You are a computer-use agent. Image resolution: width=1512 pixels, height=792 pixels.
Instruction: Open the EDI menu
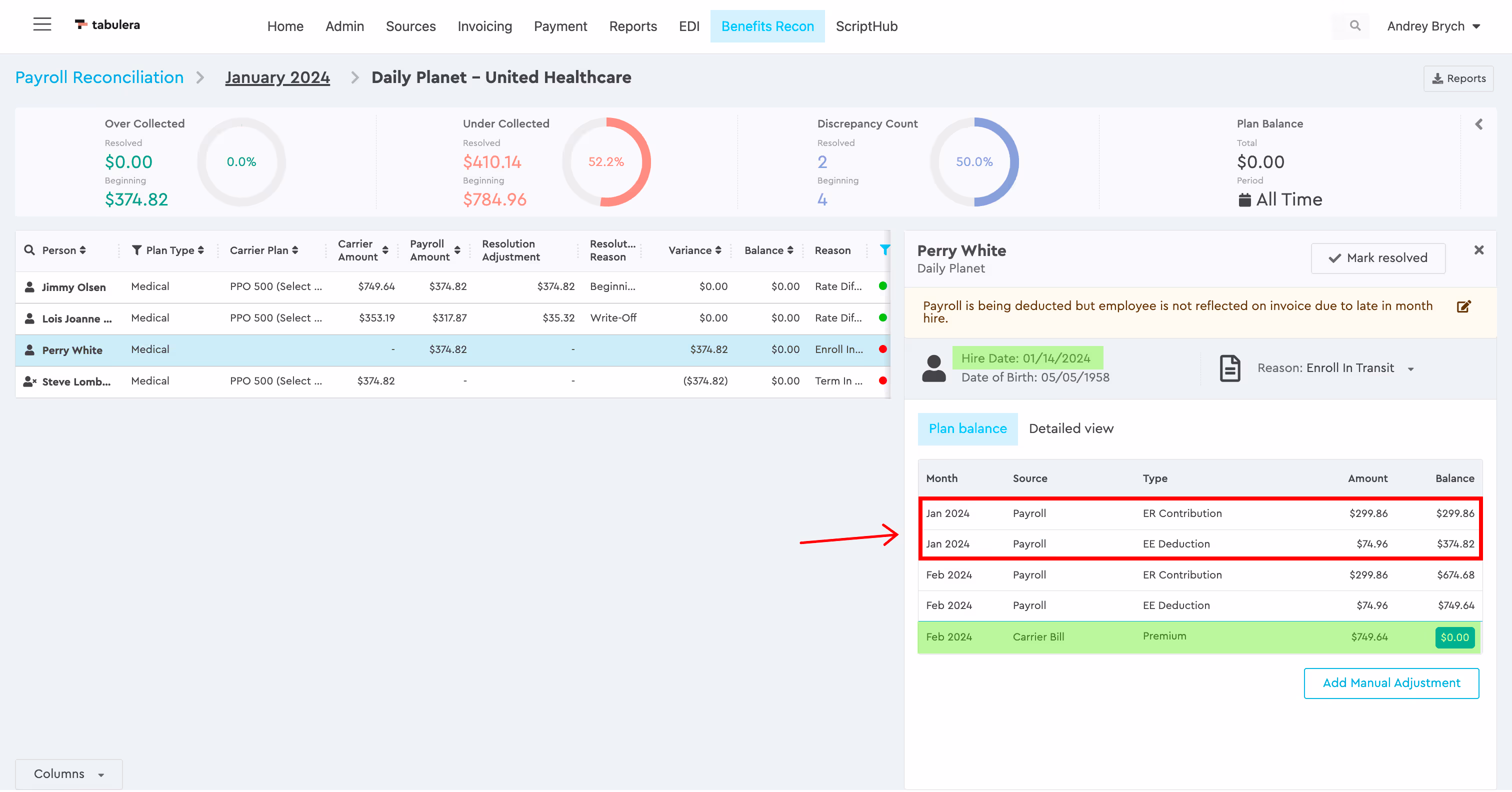pos(689,26)
